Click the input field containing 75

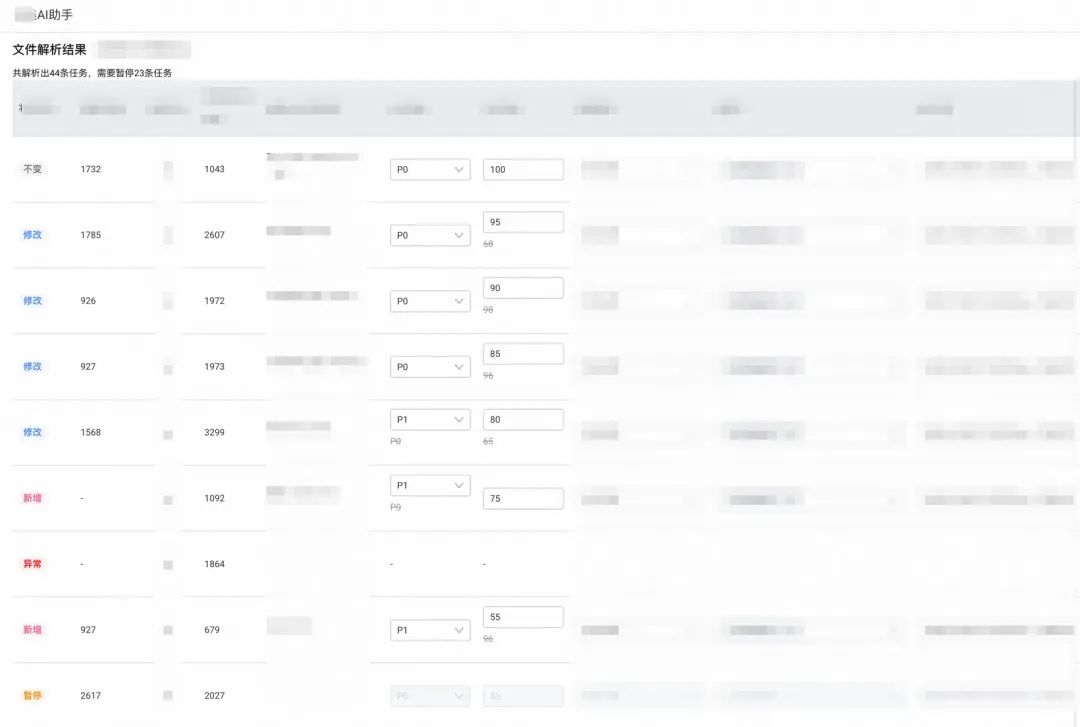pos(523,499)
